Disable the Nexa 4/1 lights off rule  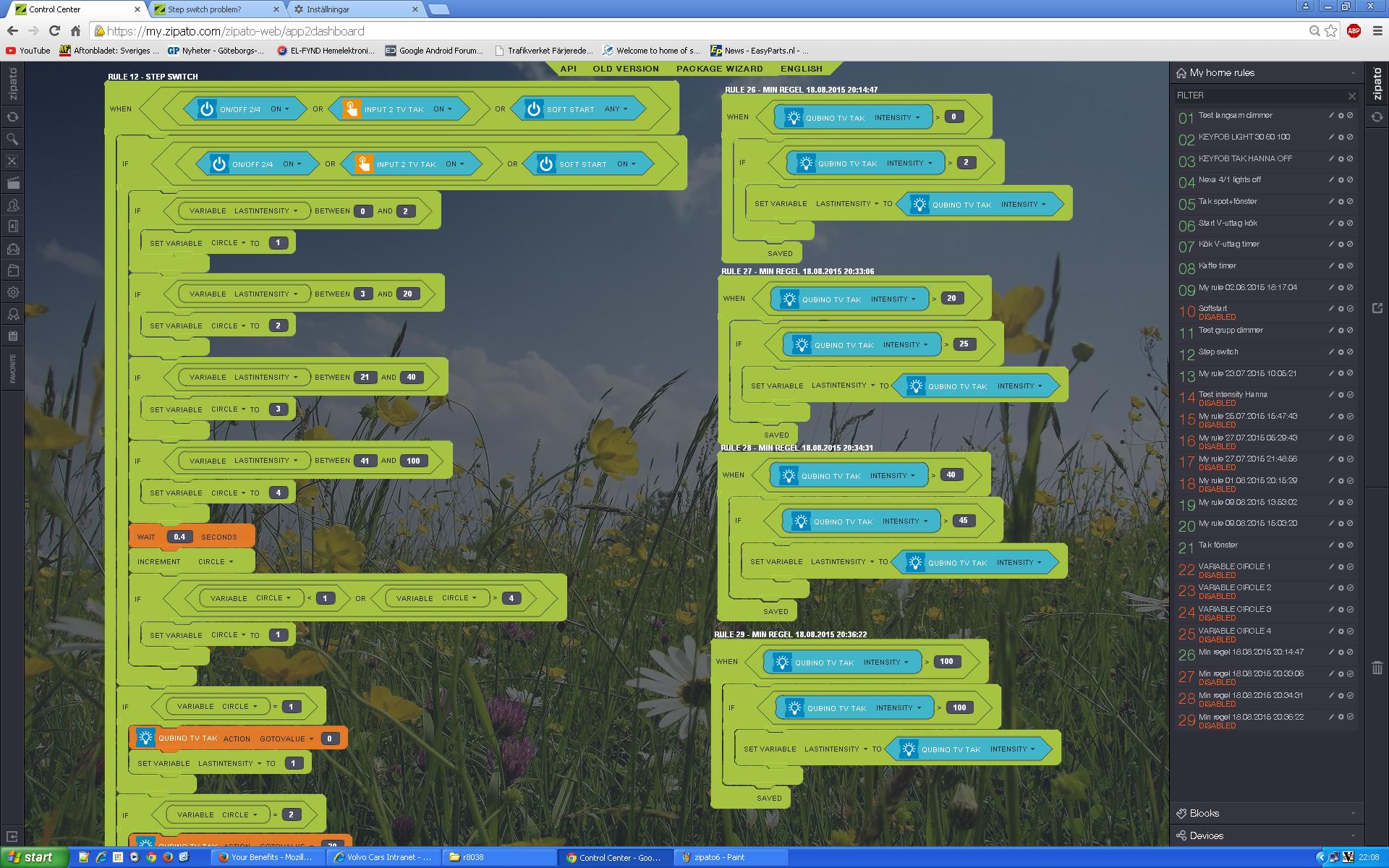click(1350, 180)
